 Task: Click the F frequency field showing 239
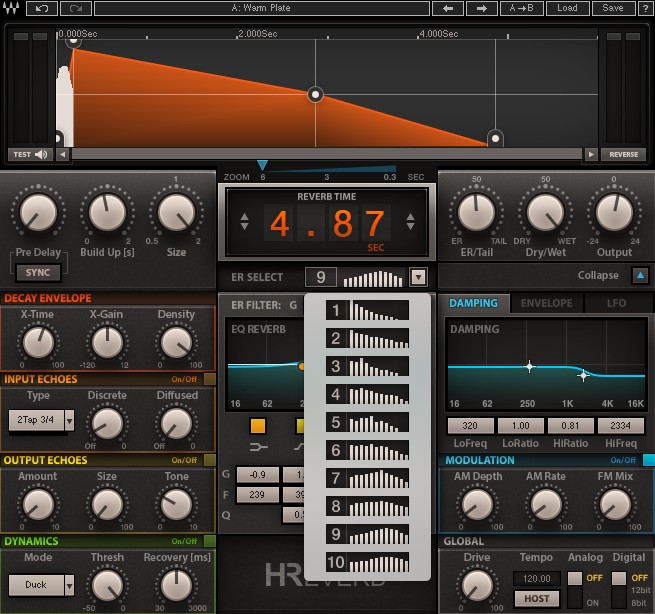click(258, 495)
